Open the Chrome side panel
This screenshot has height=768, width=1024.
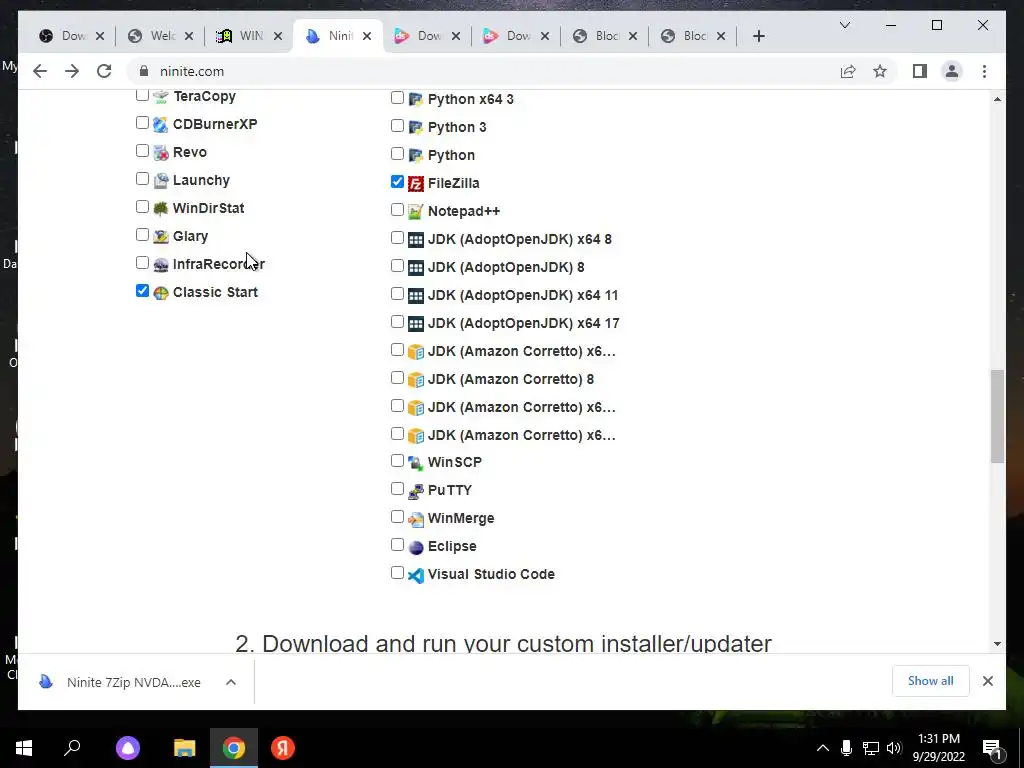[x=920, y=71]
